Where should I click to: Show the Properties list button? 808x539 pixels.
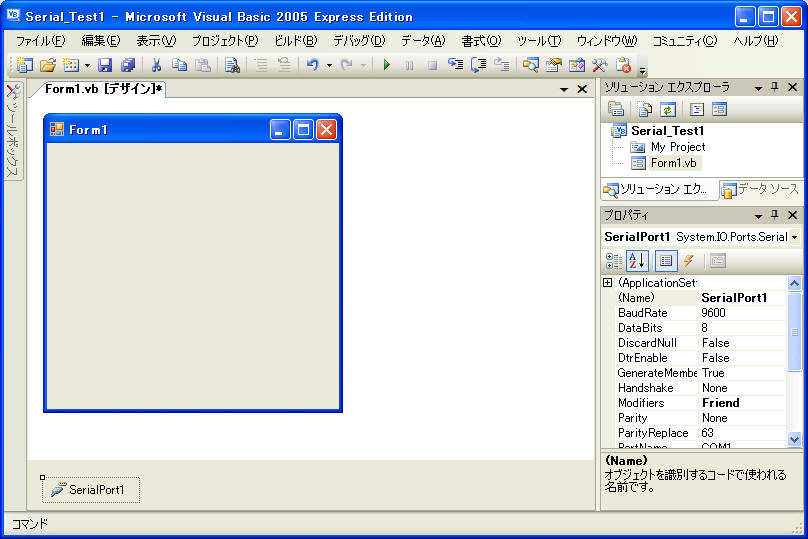pos(666,261)
